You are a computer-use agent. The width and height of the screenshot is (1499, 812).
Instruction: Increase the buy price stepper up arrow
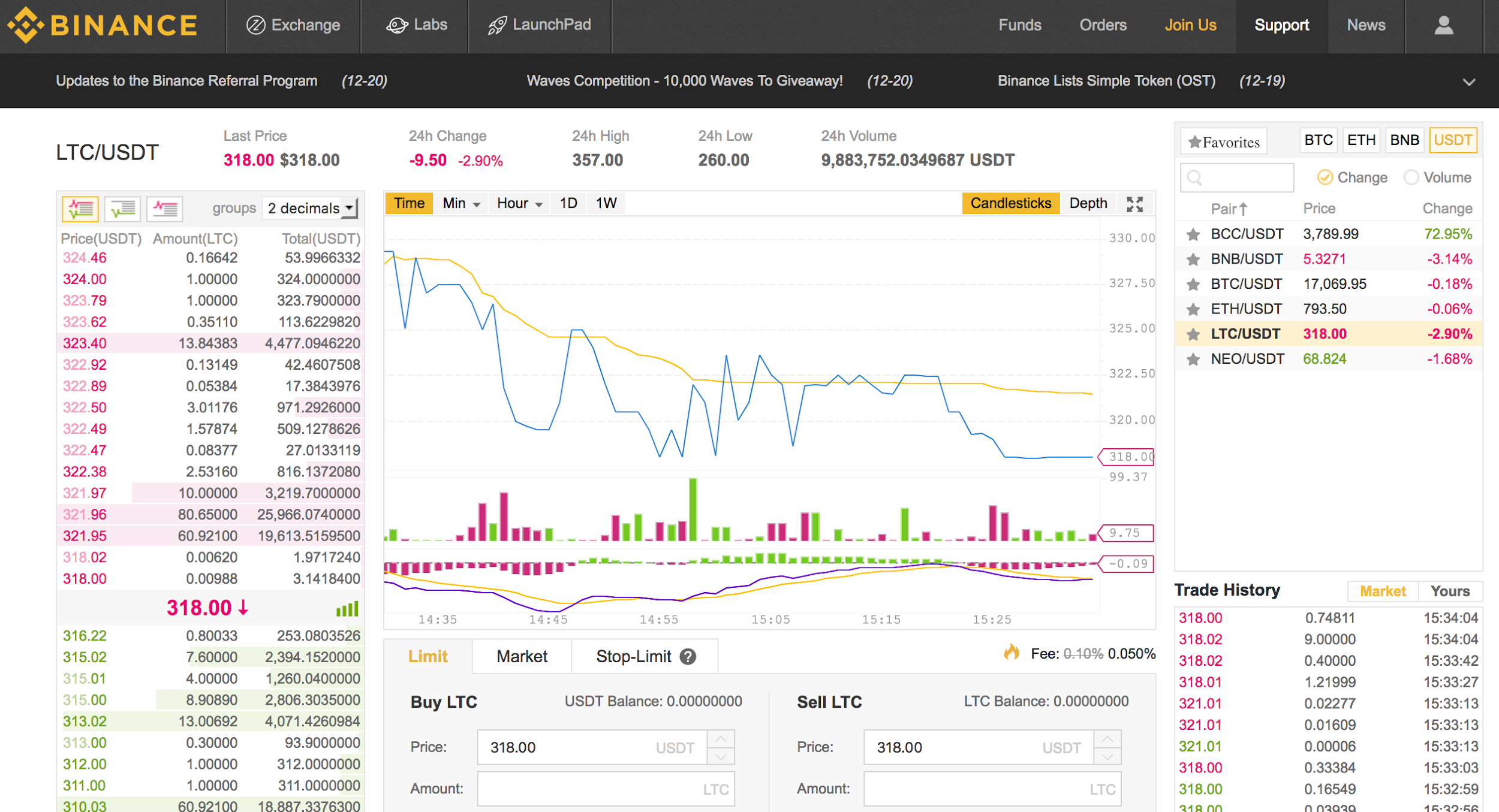point(721,739)
